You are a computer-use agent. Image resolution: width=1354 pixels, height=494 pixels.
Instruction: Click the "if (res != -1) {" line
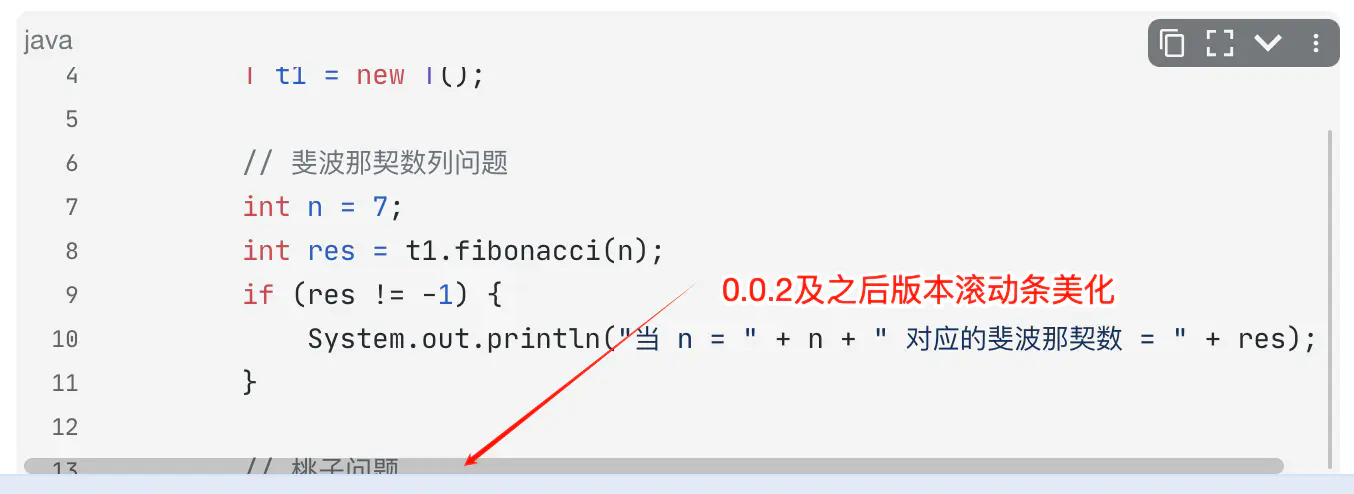coord(371,295)
